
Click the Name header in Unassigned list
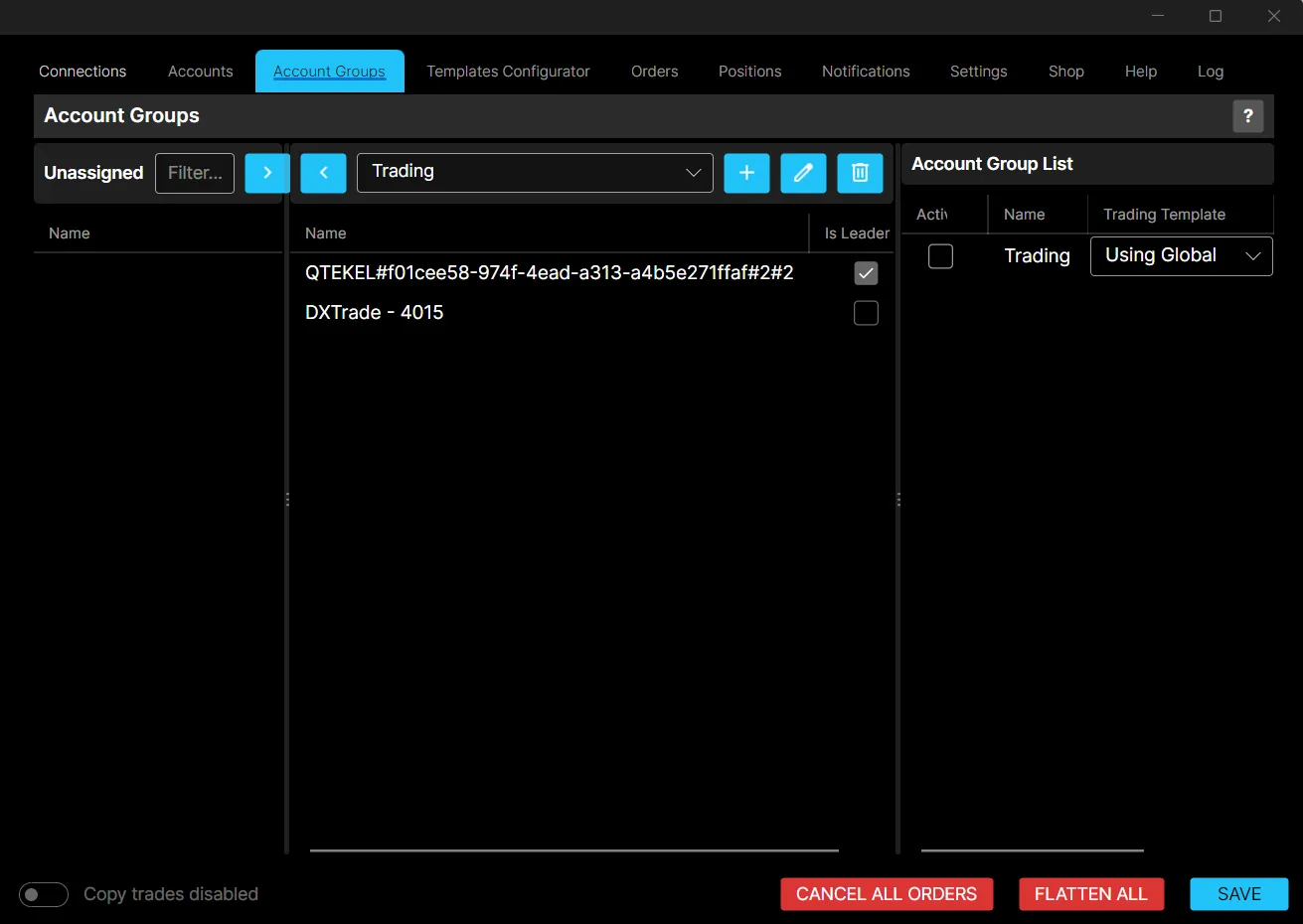click(x=70, y=233)
